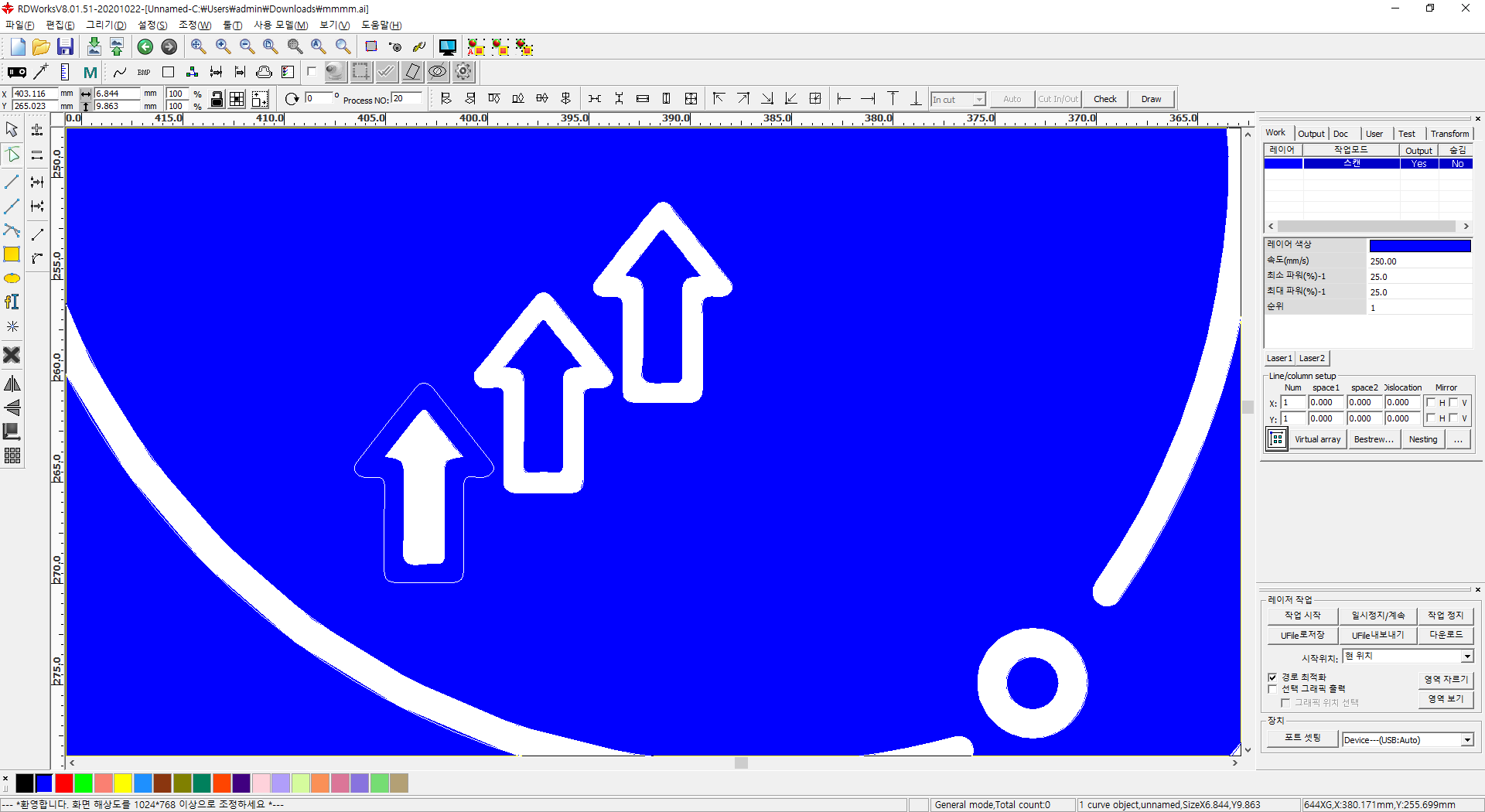Click the Export icon with green up arrow
The height and width of the screenshot is (812, 1485).
point(117,47)
